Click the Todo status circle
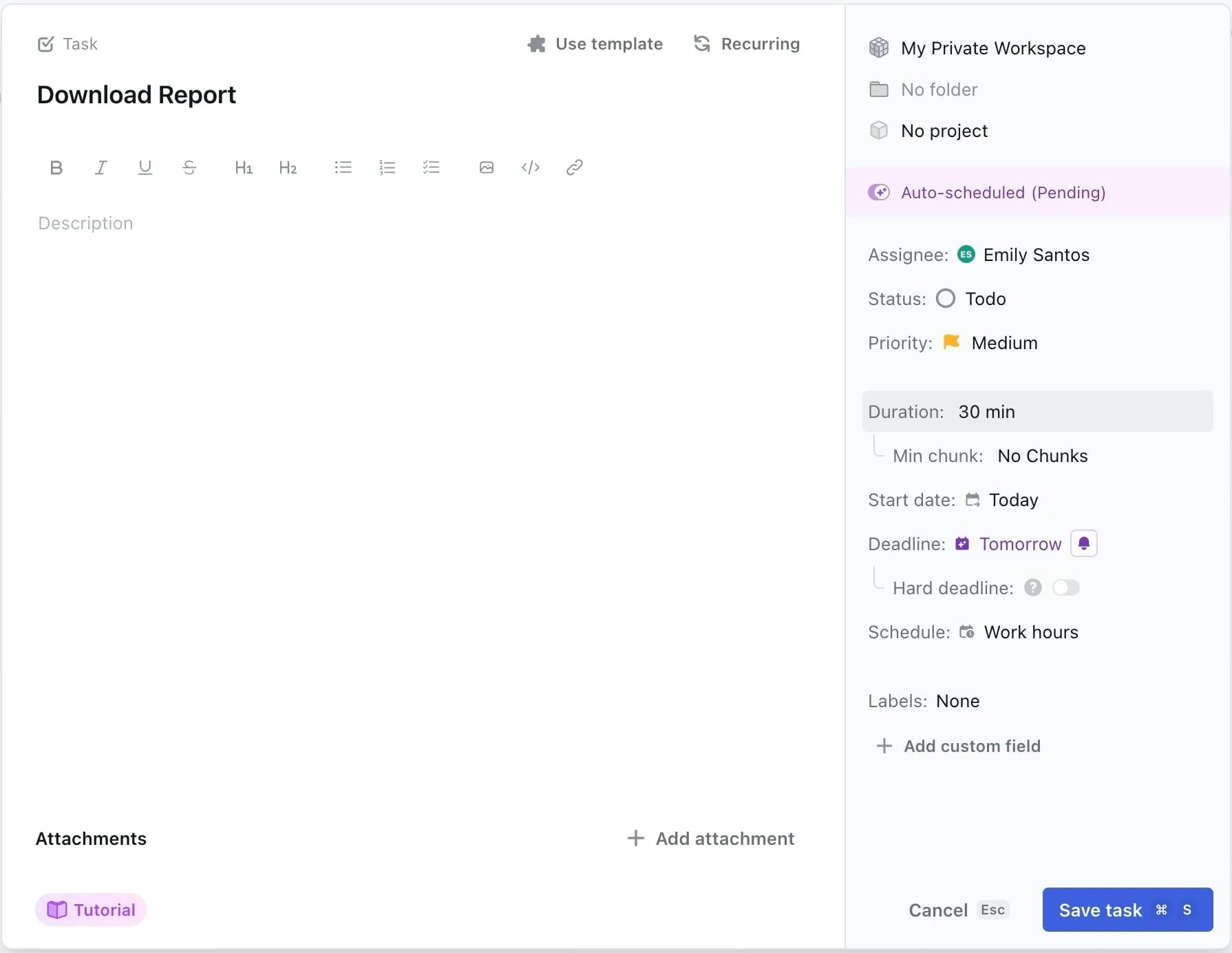This screenshot has width=1232, height=953. tap(946, 298)
